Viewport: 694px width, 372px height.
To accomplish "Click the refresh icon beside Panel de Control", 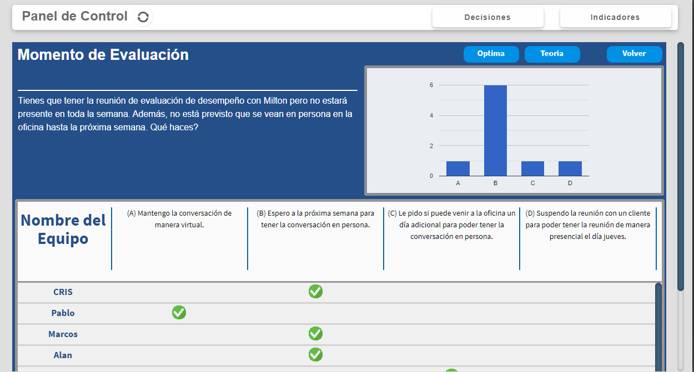I will click(x=143, y=17).
